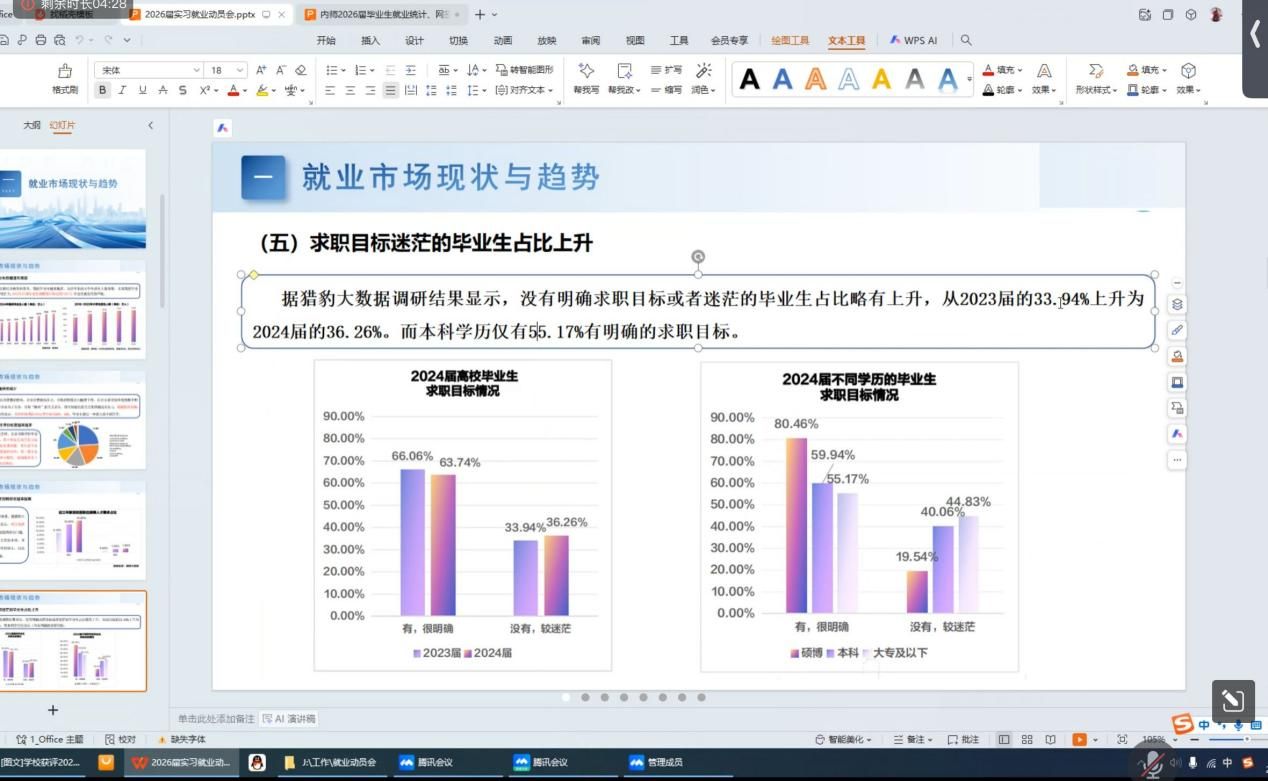The height and width of the screenshot is (781, 1268).
Task: Open the 插入 ribbon tab
Action: point(370,41)
